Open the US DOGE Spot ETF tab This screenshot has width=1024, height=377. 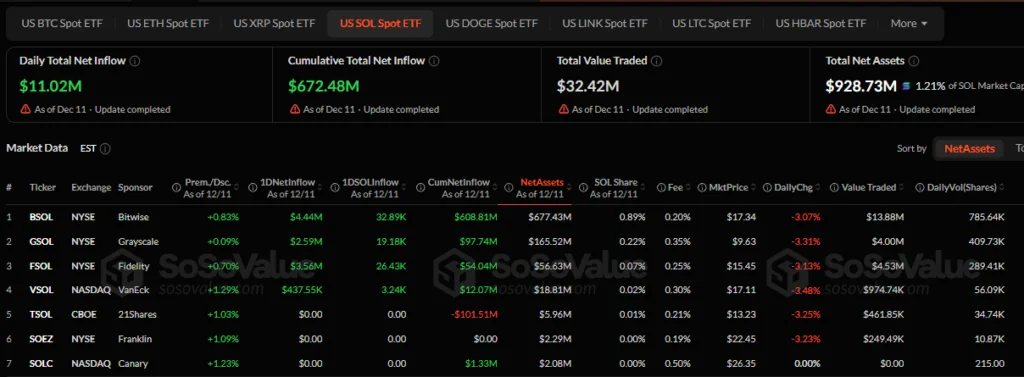492,24
